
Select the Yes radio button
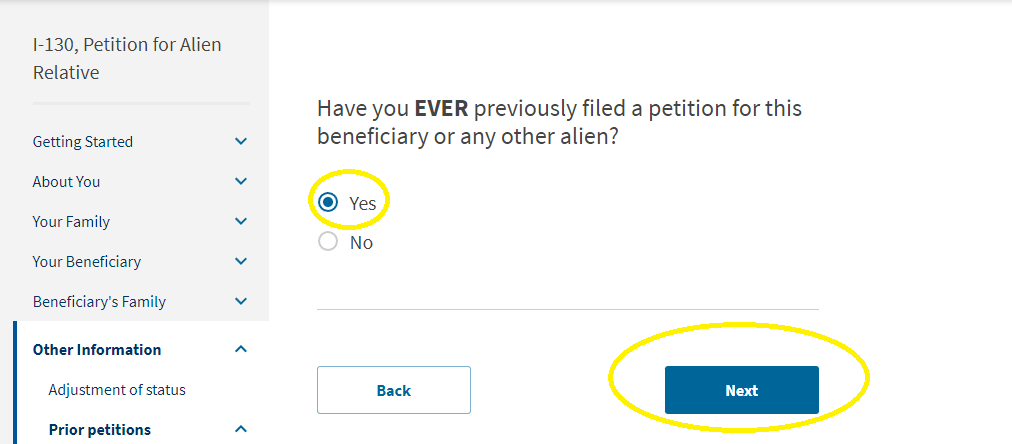pos(328,203)
